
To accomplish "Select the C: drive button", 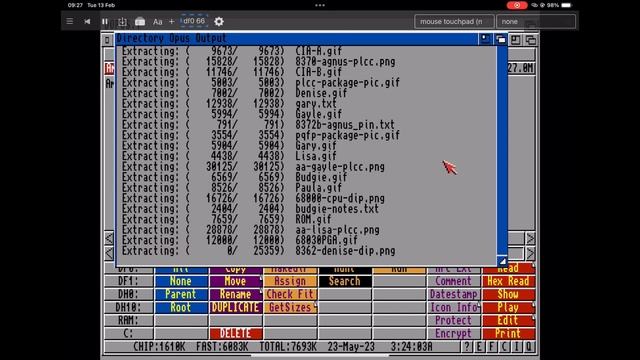I will pyautogui.click(x=129, y=333).
